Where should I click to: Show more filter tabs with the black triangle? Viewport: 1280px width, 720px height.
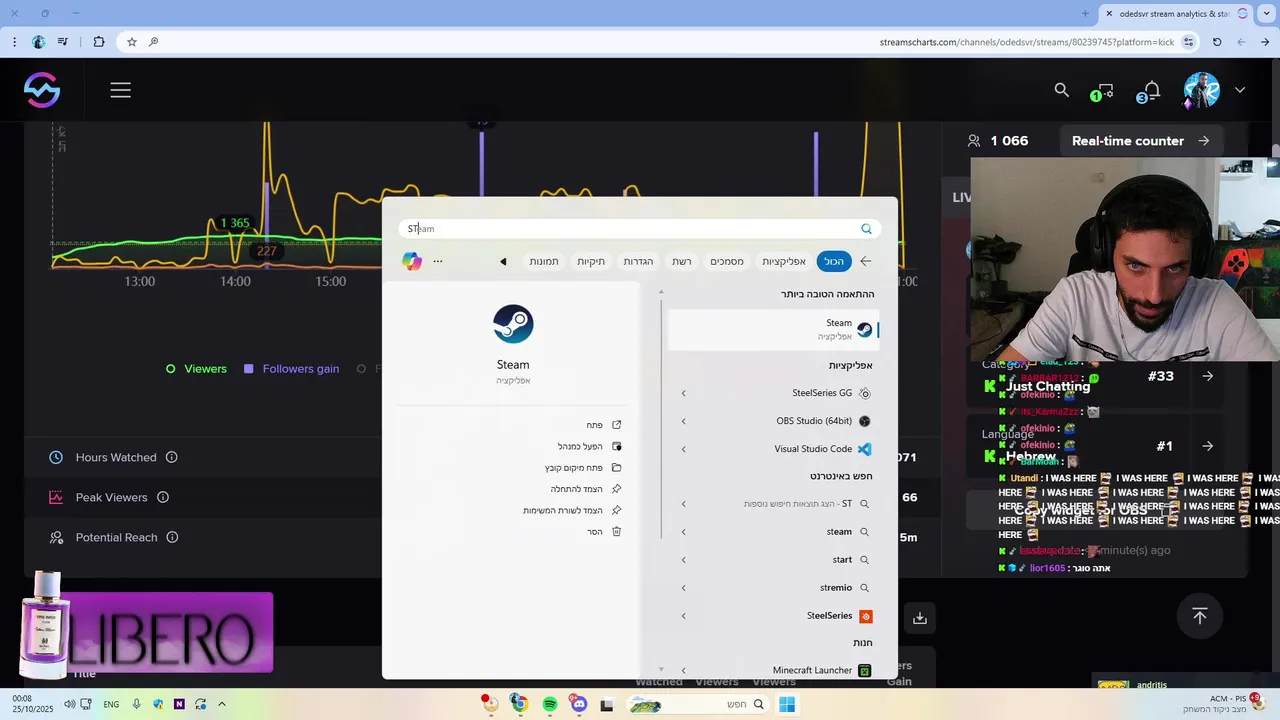pos(503,262)
